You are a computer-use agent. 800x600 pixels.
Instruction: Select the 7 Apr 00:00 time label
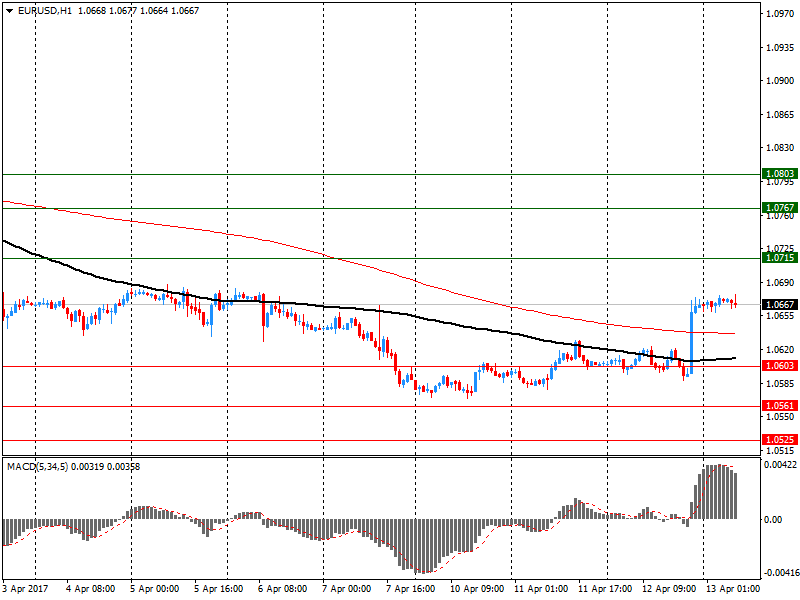(346, 588)
